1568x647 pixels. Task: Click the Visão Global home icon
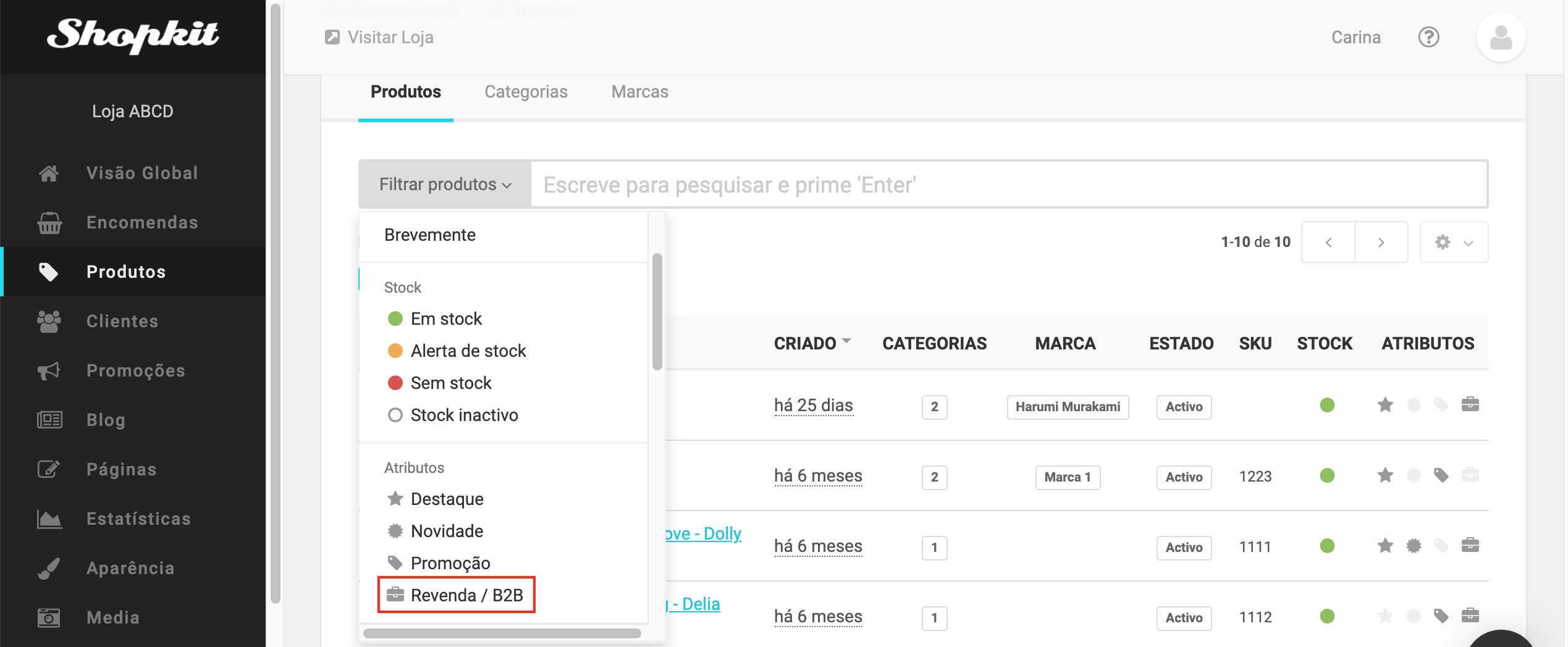(49, 173)
